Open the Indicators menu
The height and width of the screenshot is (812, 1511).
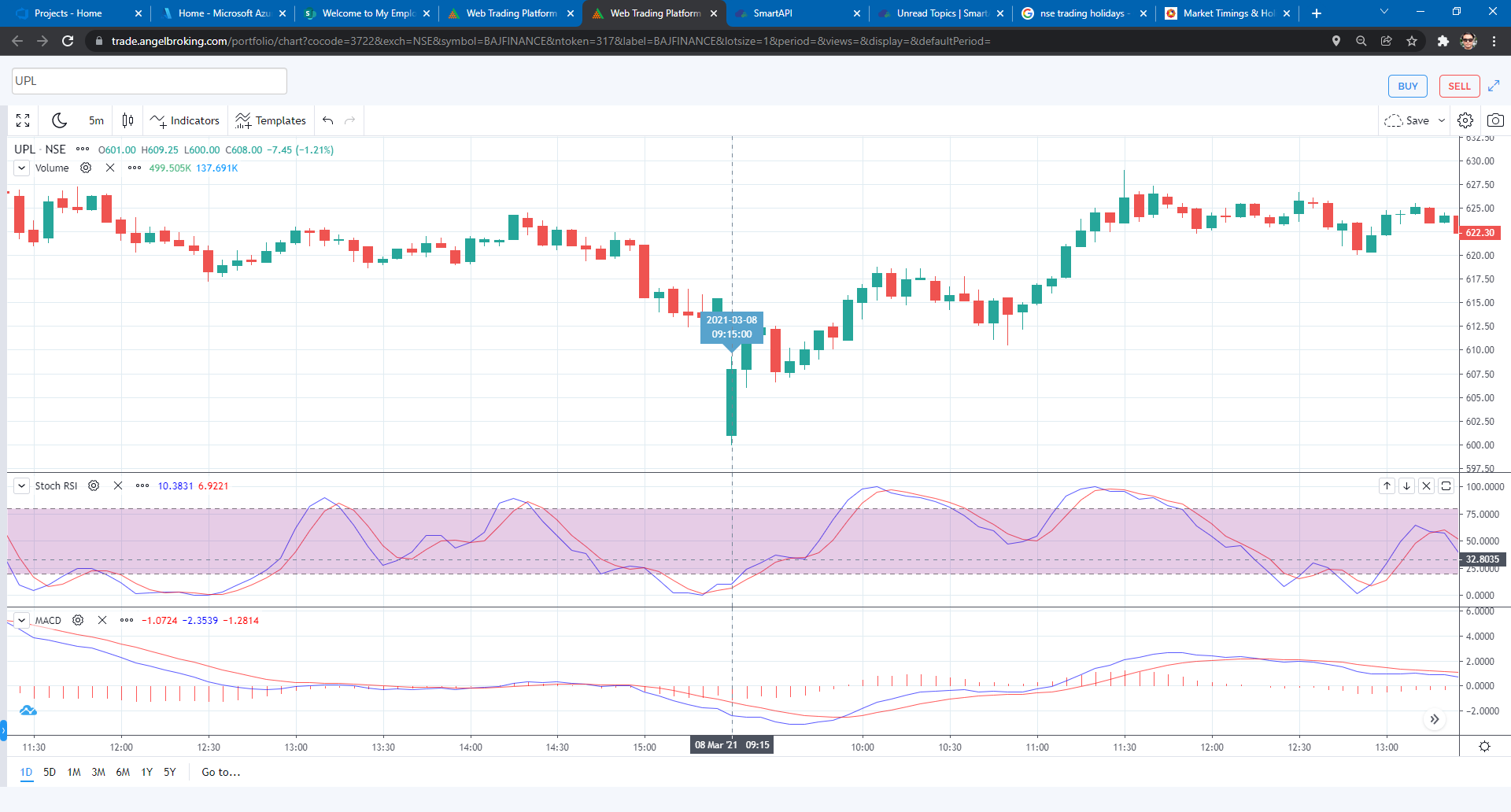(x=185, y=120)
